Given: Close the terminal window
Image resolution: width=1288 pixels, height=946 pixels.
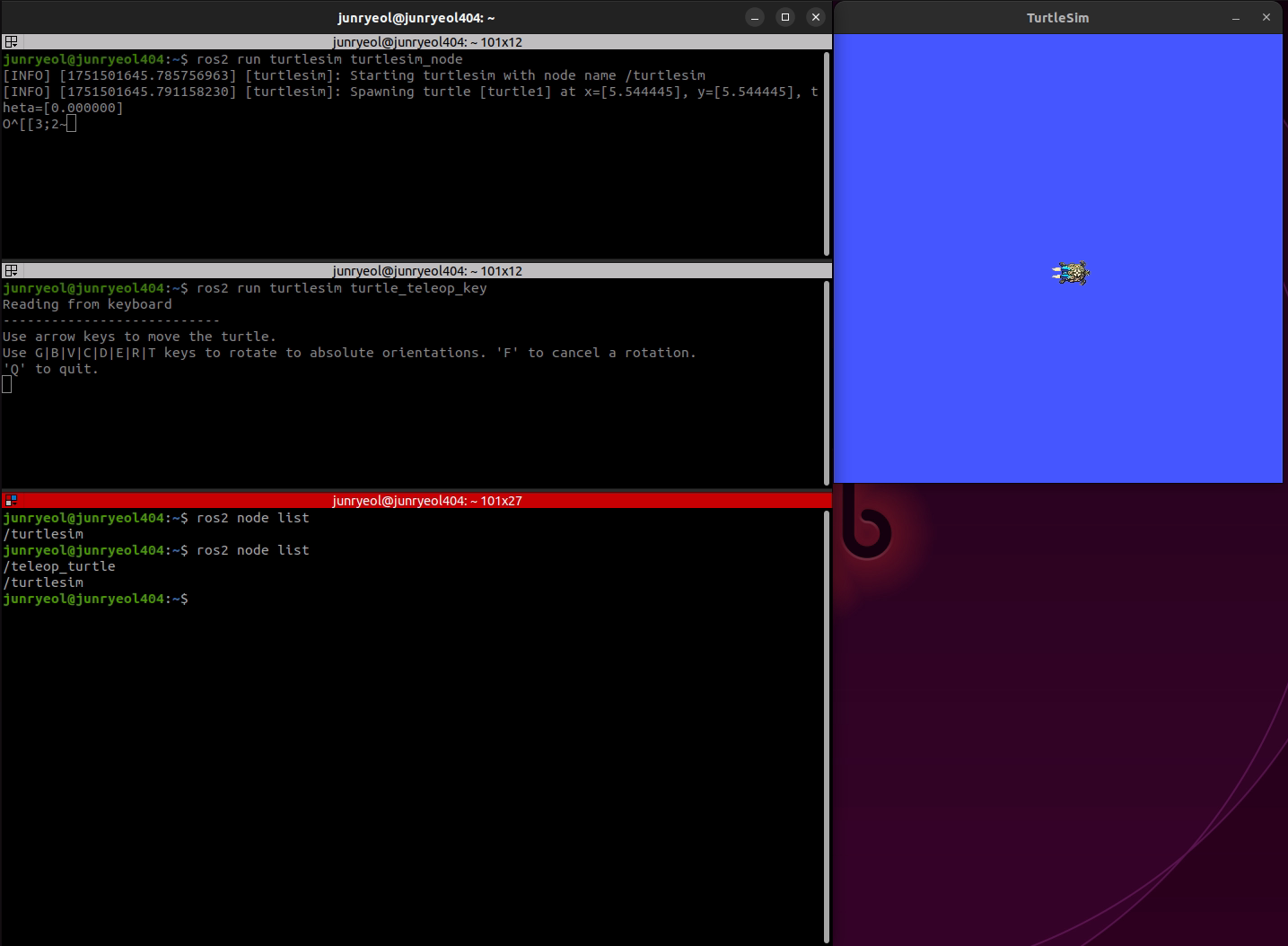Looking at the screenshot, I should (815, 17).
